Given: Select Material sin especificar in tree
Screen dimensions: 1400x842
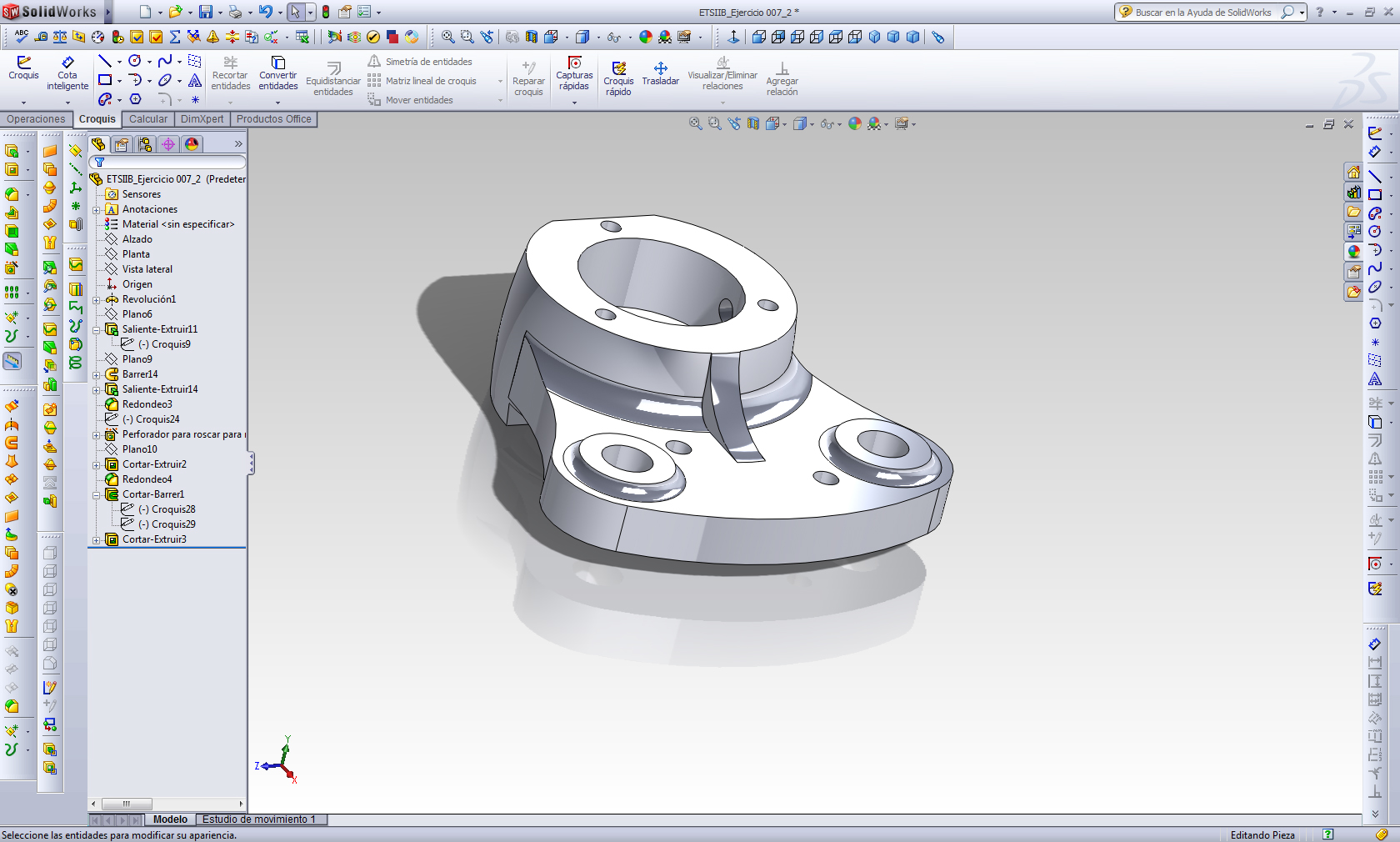Looking at the screenshot, I should 178,224.
